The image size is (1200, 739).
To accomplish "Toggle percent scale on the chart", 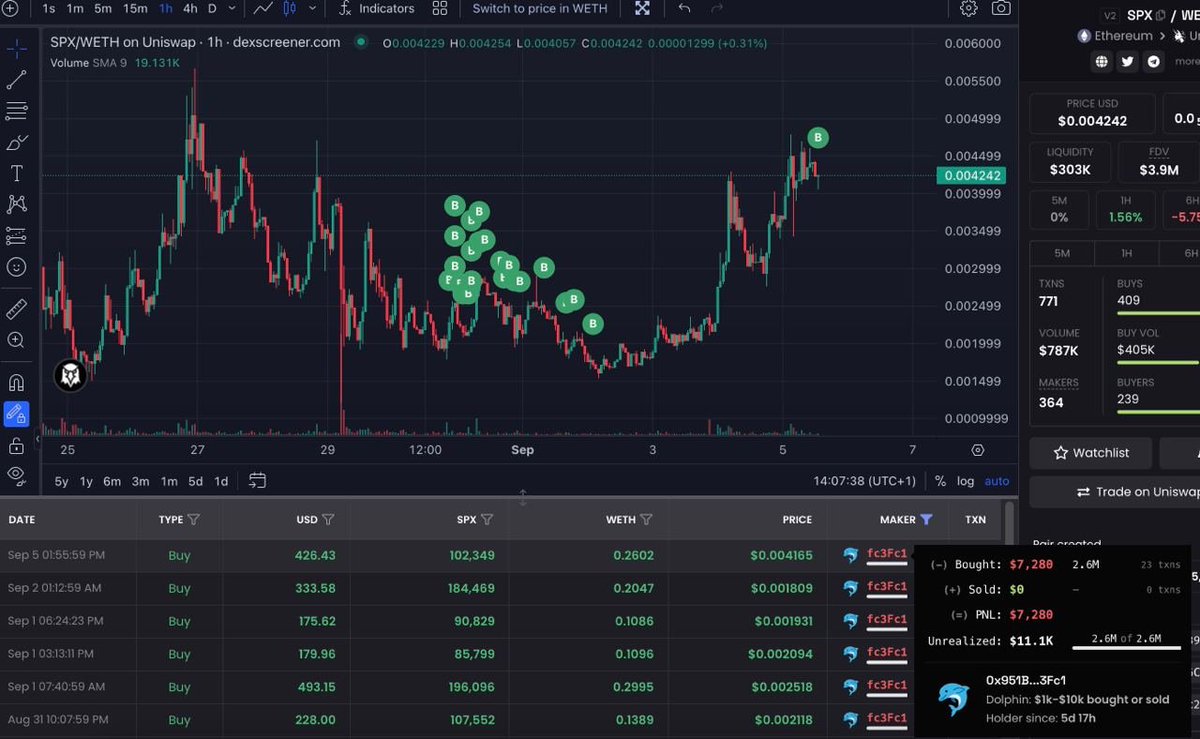I will click(940, 481).
